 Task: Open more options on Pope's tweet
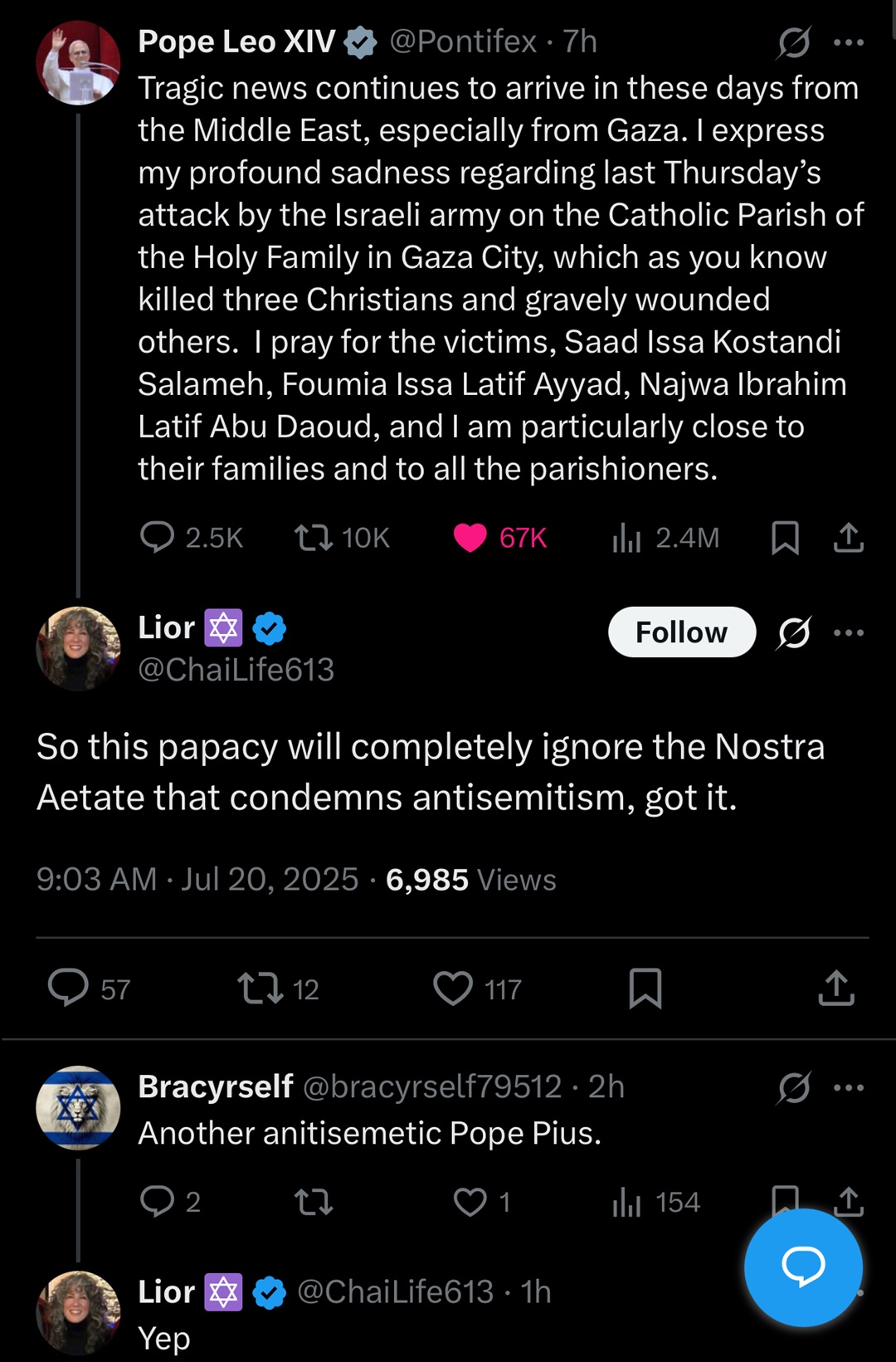(x=849, y=42)
